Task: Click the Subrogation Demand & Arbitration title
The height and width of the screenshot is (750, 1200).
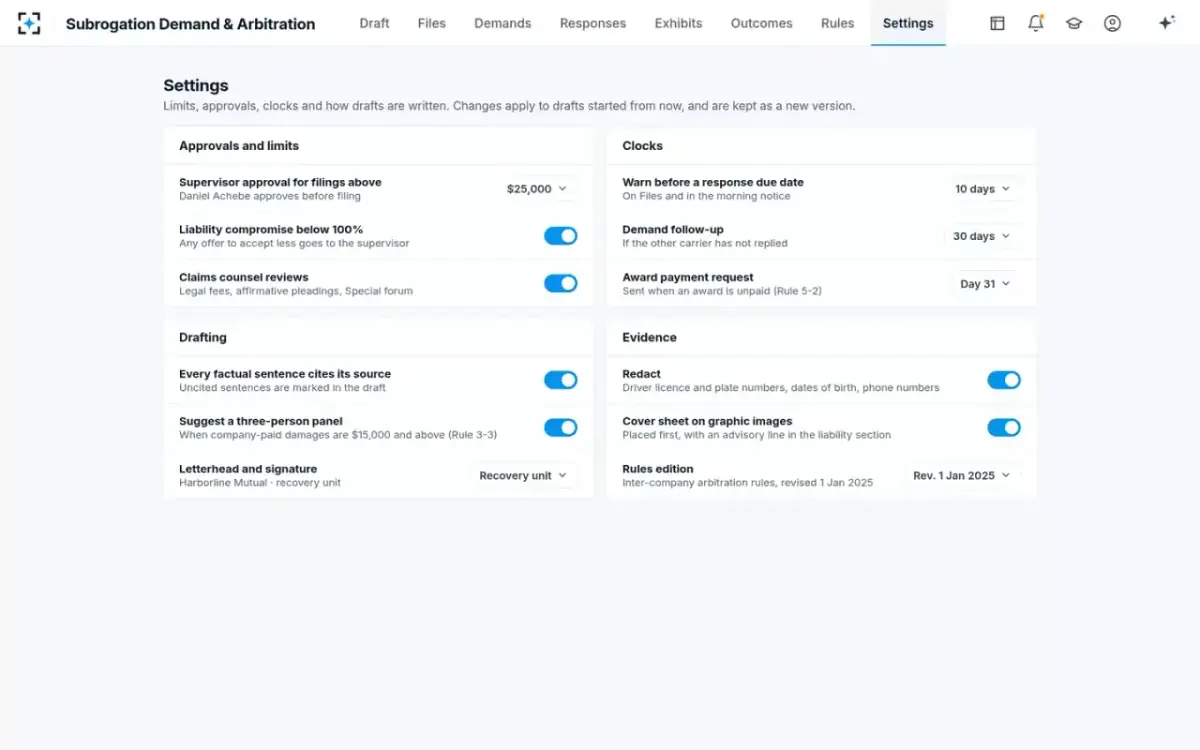Action: pos(190,24)
